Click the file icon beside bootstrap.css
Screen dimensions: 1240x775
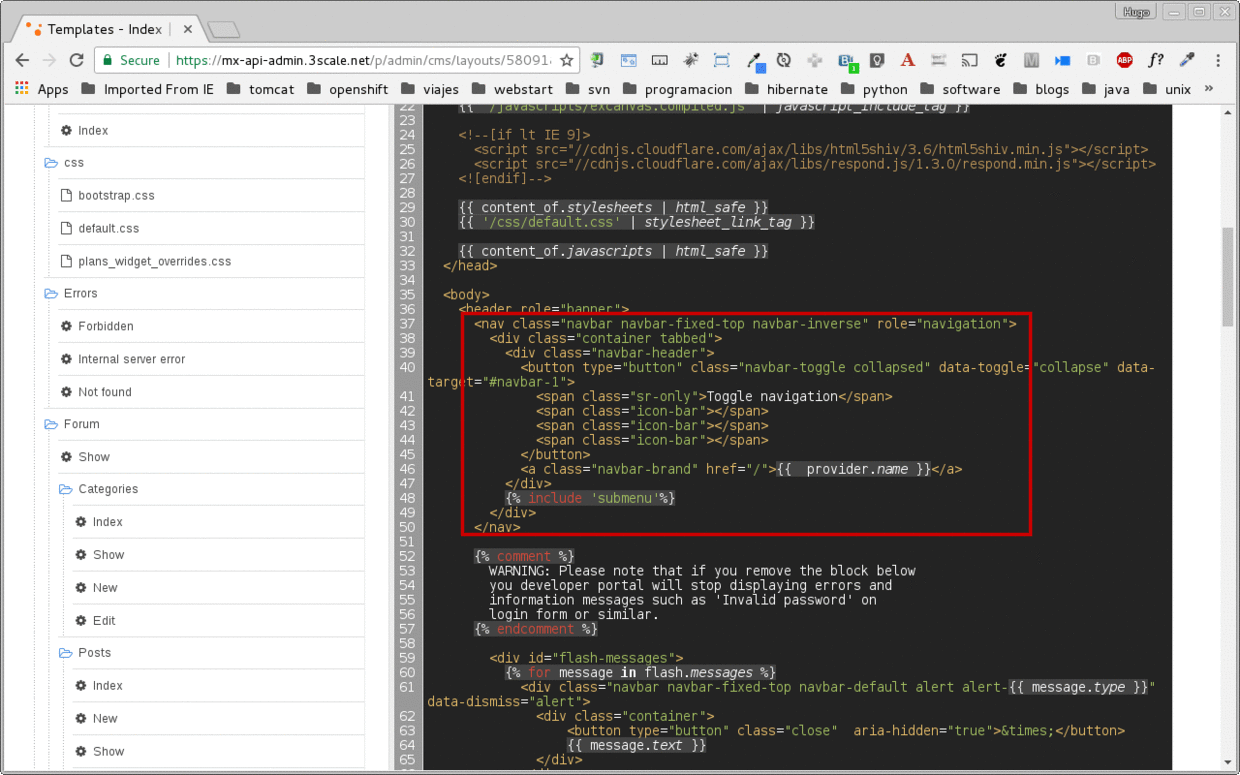tap(67, 195)
